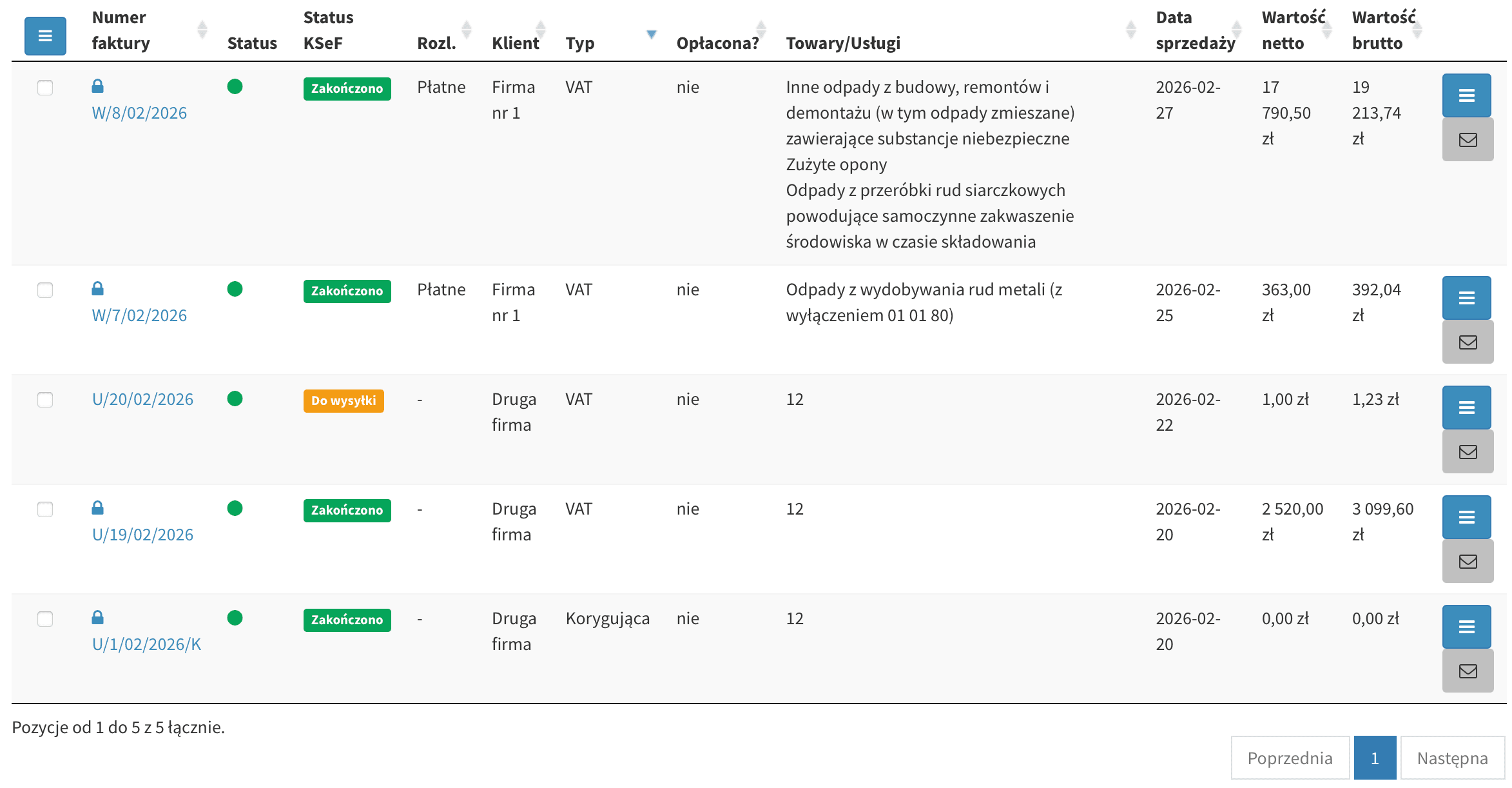This screenshot has width=1512, height=788.
Task: Click the lock icon next to U/1/02/2026/K
Action: [x=98, y=618]
